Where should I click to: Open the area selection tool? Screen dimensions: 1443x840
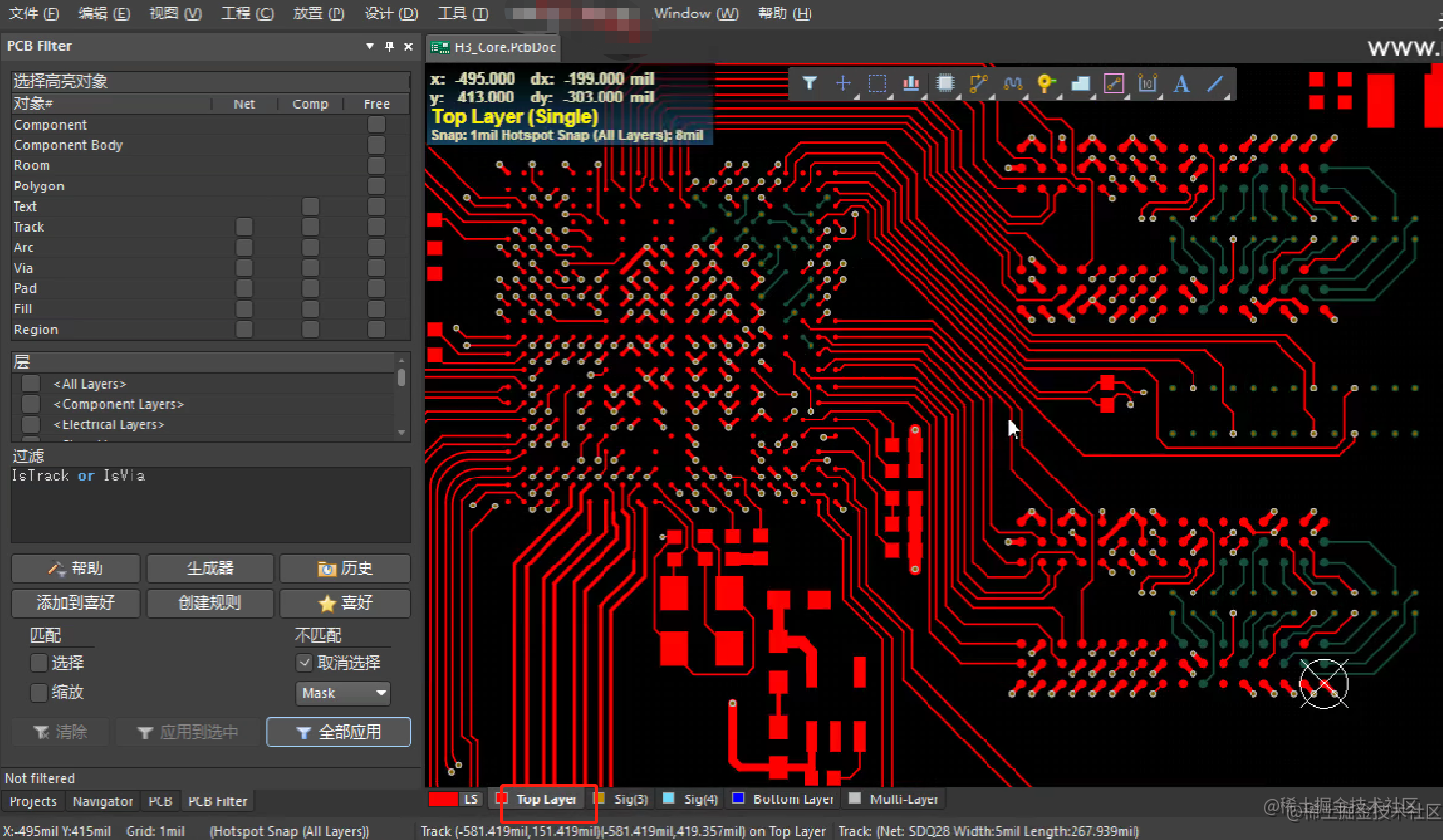pyautogui.click(x=877, y=84)
